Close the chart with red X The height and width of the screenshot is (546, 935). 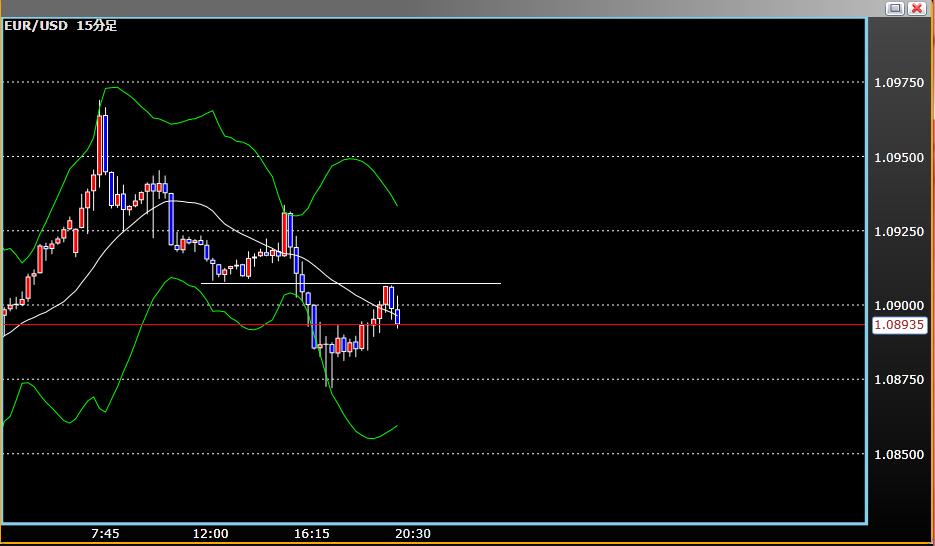[x=919, y=8]
